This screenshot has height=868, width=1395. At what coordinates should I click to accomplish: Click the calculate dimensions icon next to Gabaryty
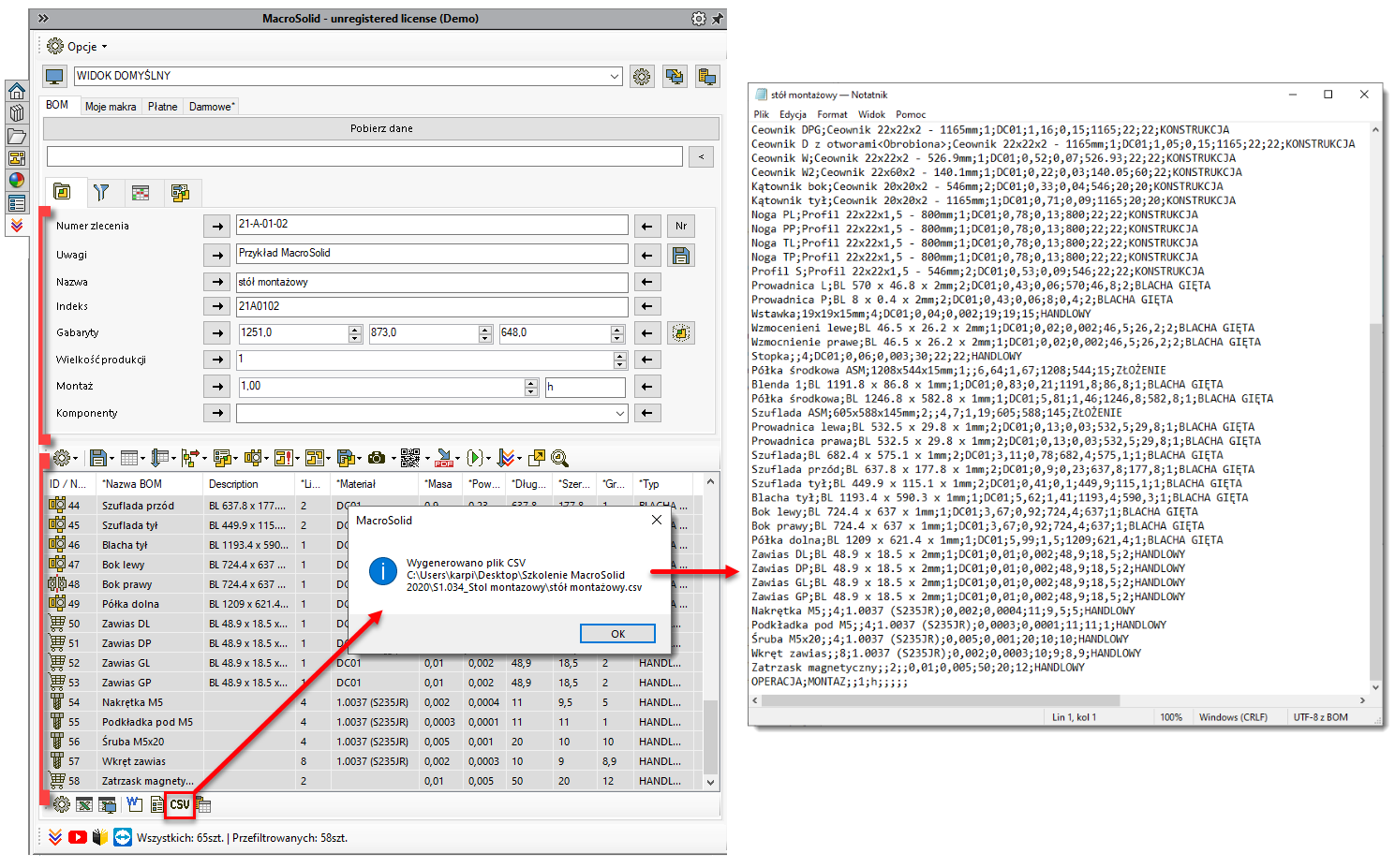click(681, 332)
